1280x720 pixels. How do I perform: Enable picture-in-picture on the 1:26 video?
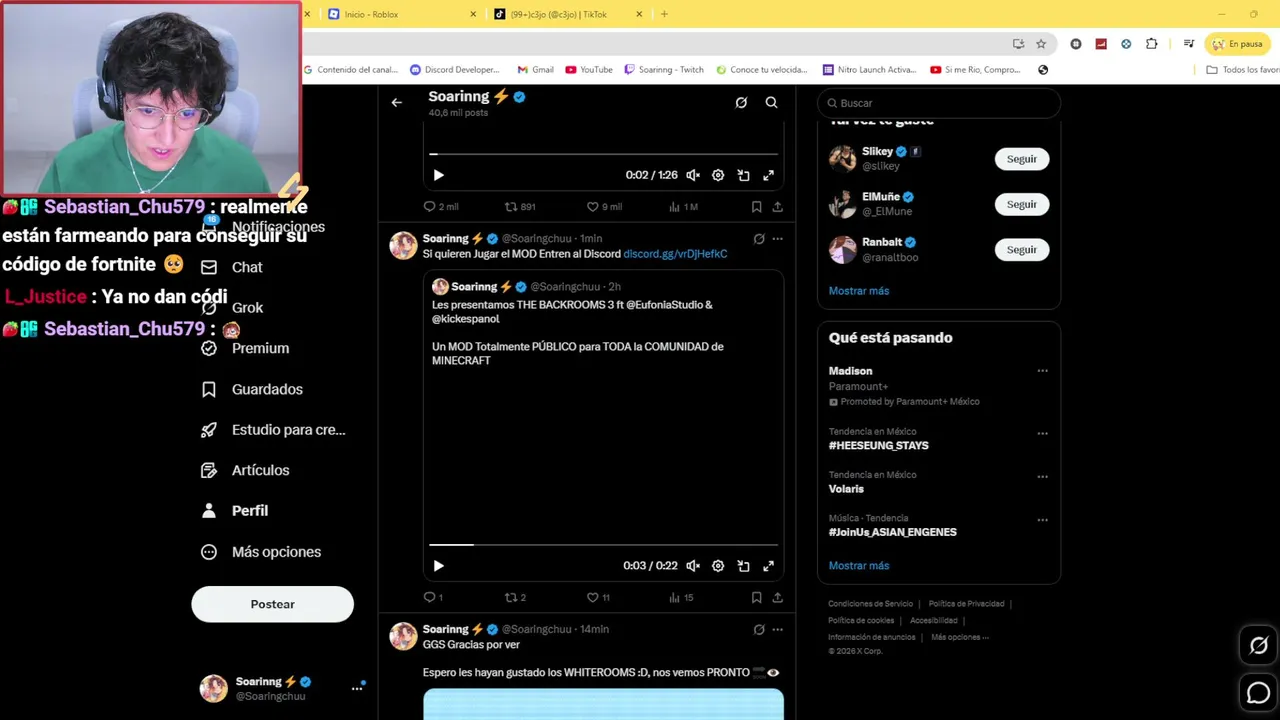click(x=743, y=175)
